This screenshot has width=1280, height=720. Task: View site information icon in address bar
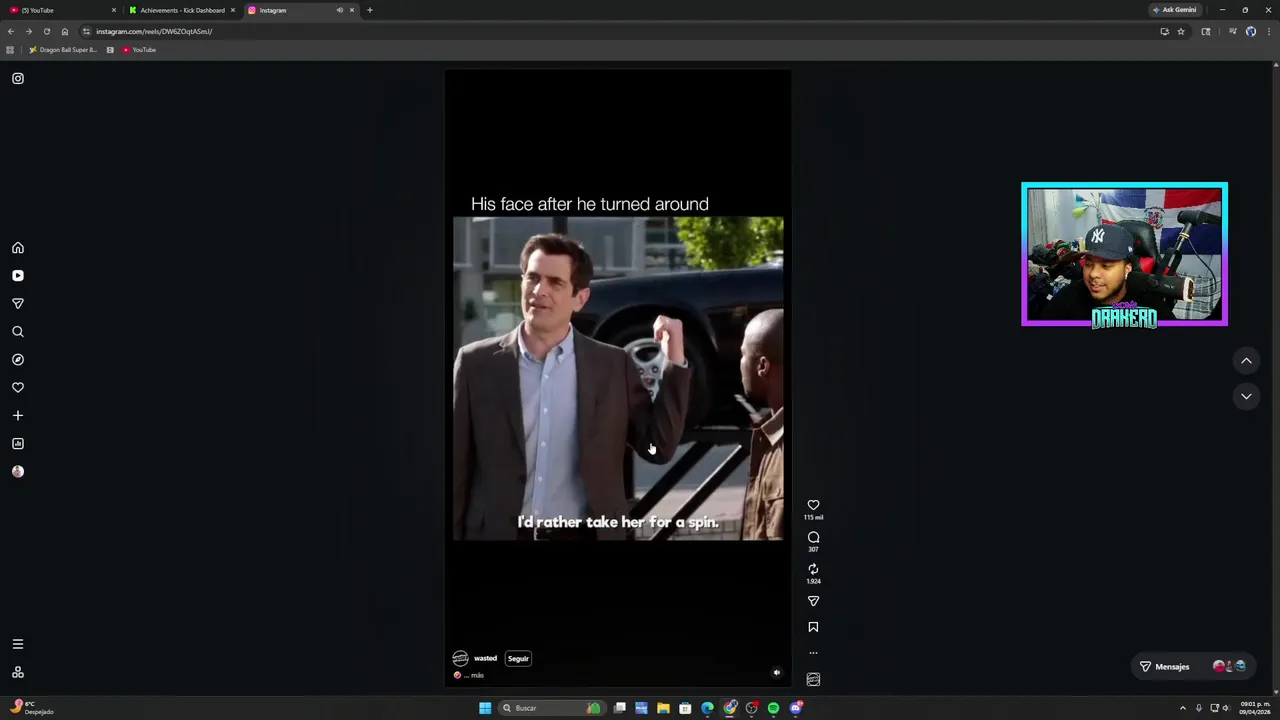(x=87, y=31)
